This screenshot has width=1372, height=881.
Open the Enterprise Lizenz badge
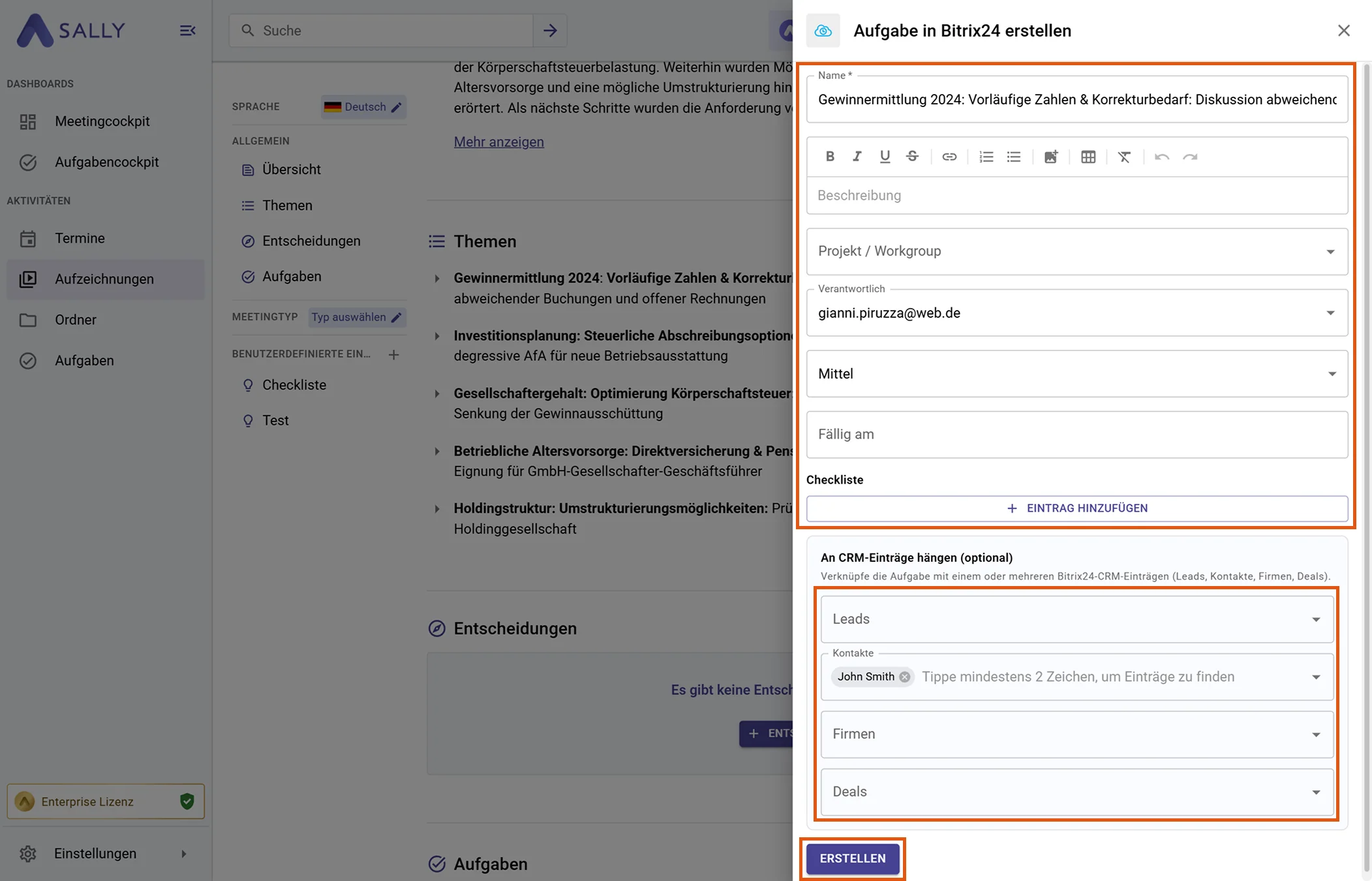tap(106, 801)
